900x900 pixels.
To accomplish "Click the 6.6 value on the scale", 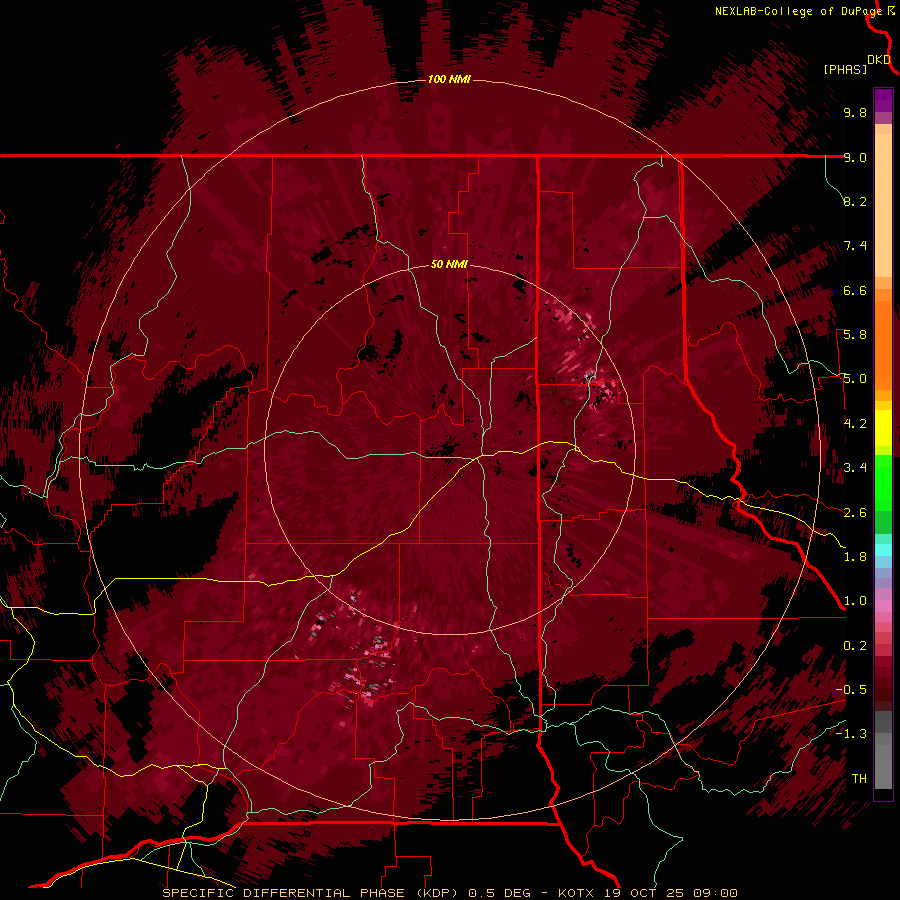I will point(855,290).
